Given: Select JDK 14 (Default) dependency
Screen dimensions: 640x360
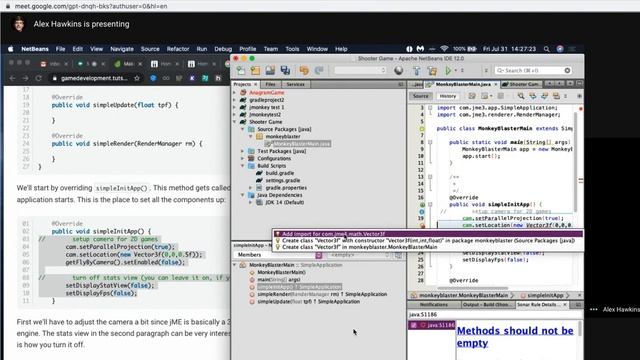Looking at the screenshot, I should click(x=284, y=202).
